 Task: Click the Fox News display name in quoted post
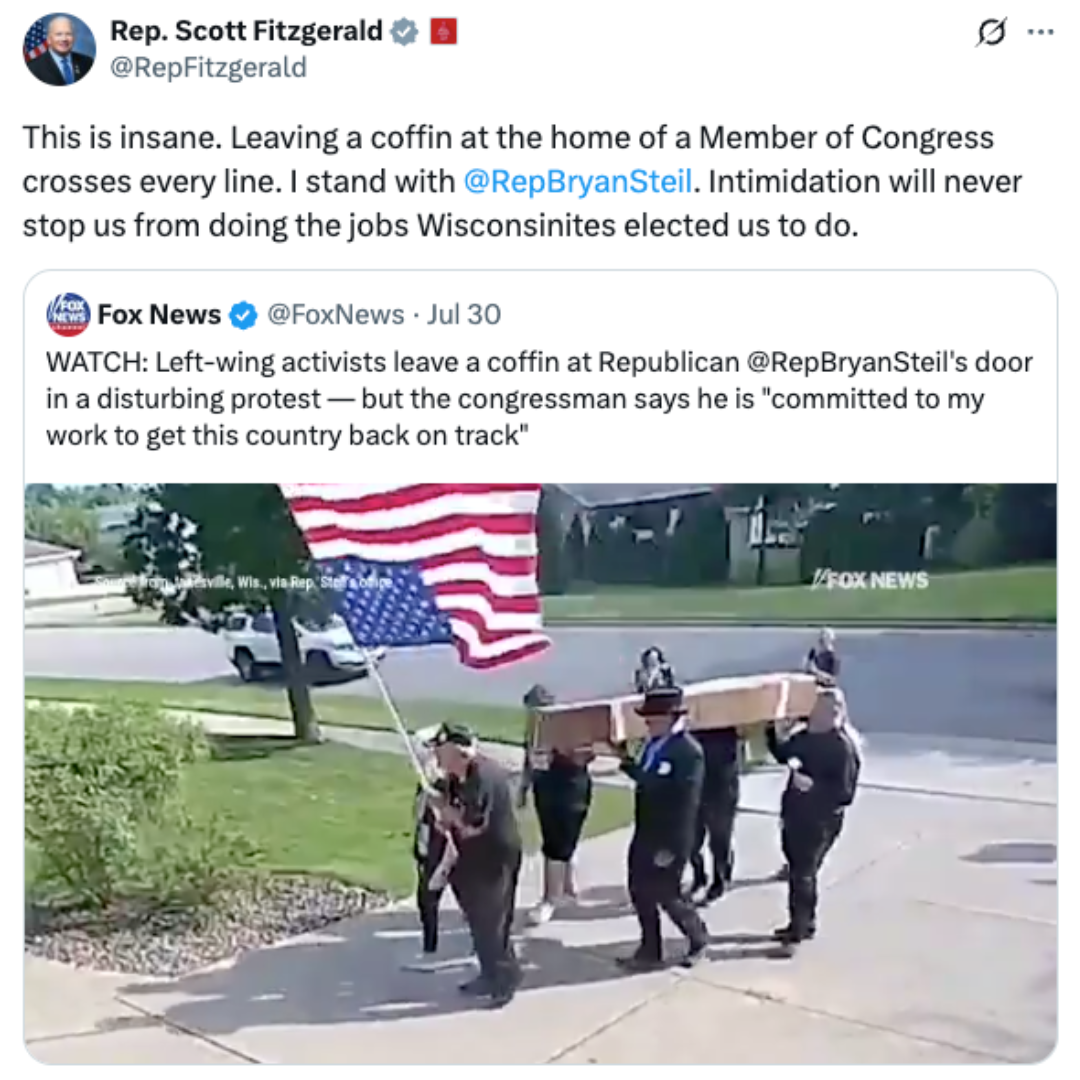[x=159, y=315]
